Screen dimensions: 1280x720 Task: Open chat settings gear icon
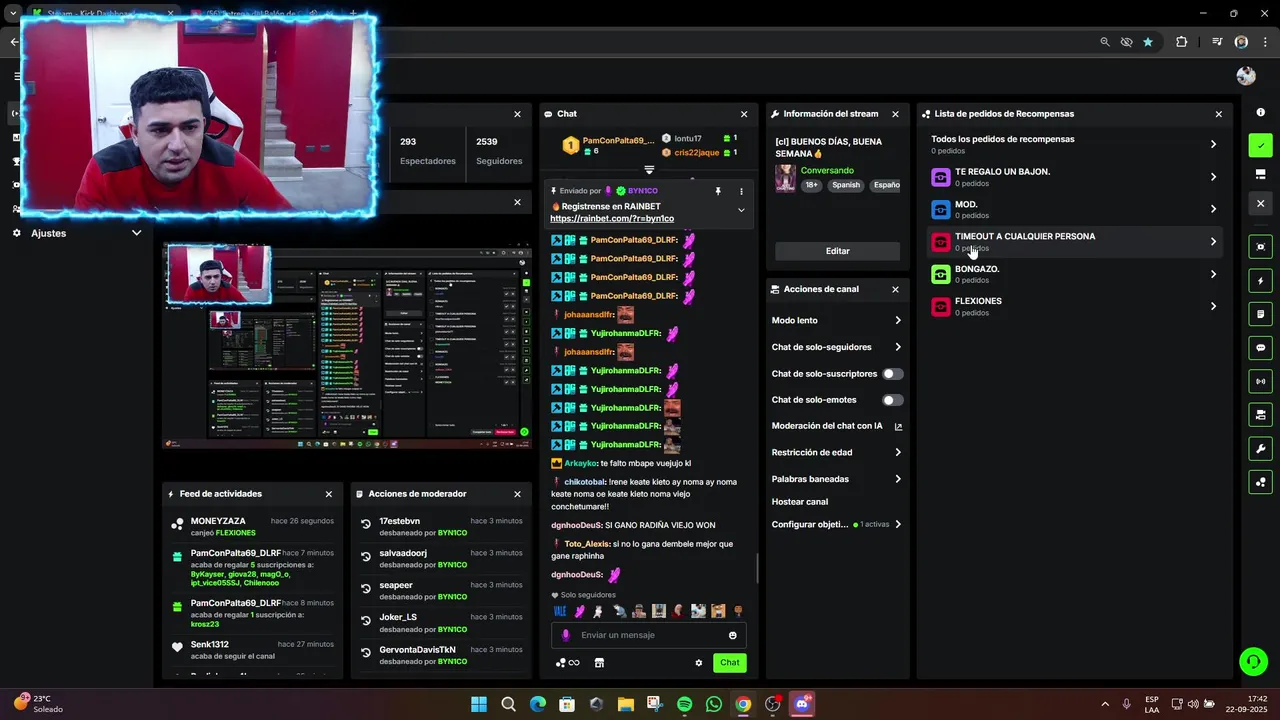click(x=699, y=663)
